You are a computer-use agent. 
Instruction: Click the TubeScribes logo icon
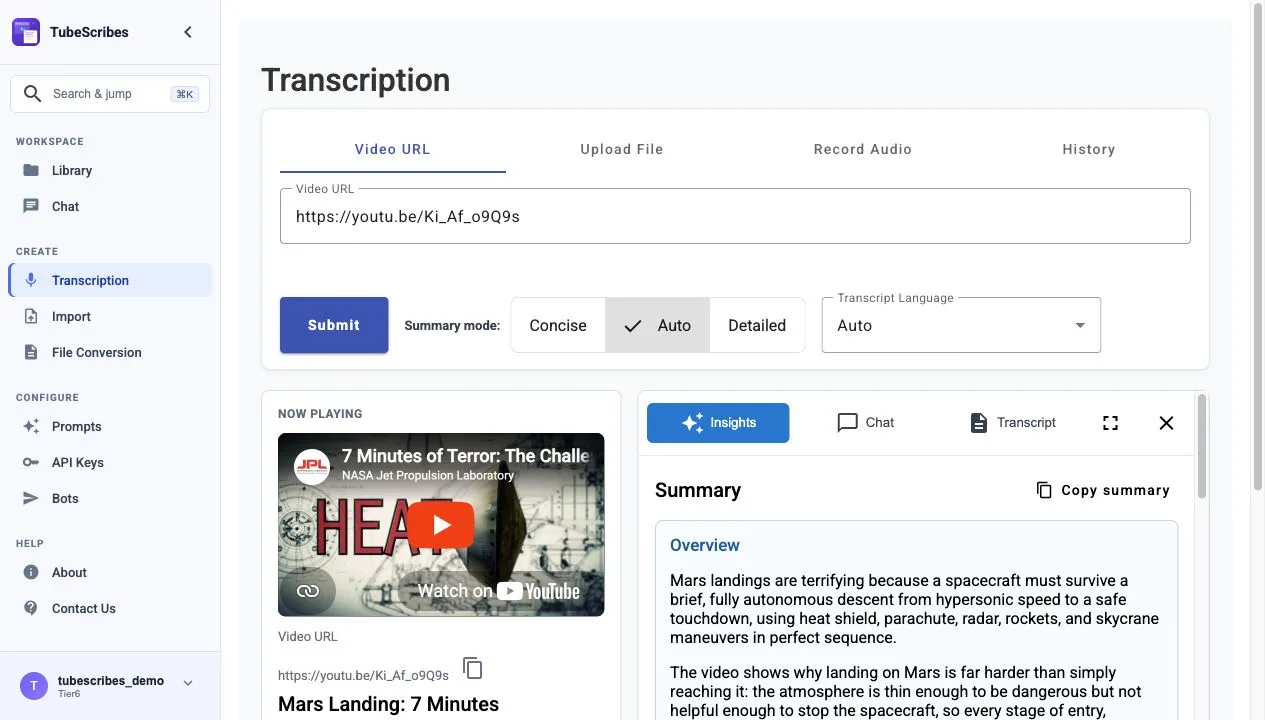pyautogui.click(x=26, y=32)
